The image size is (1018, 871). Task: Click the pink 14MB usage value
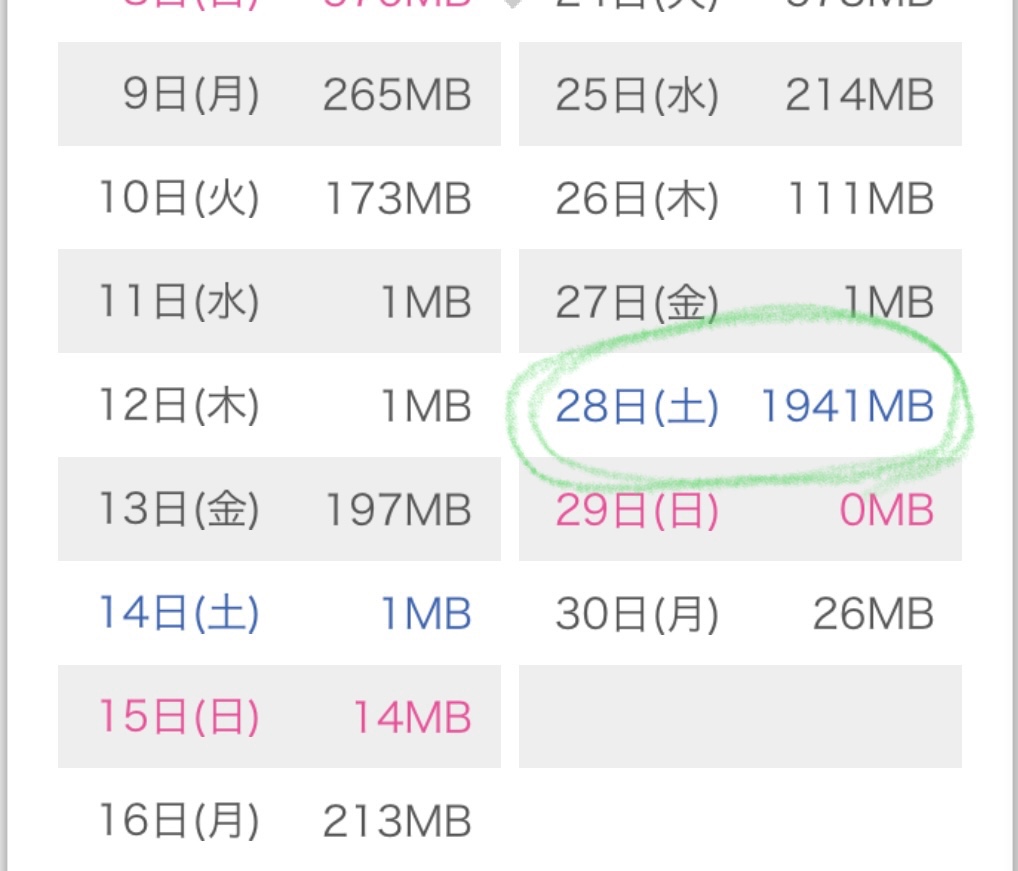(411, 717)
